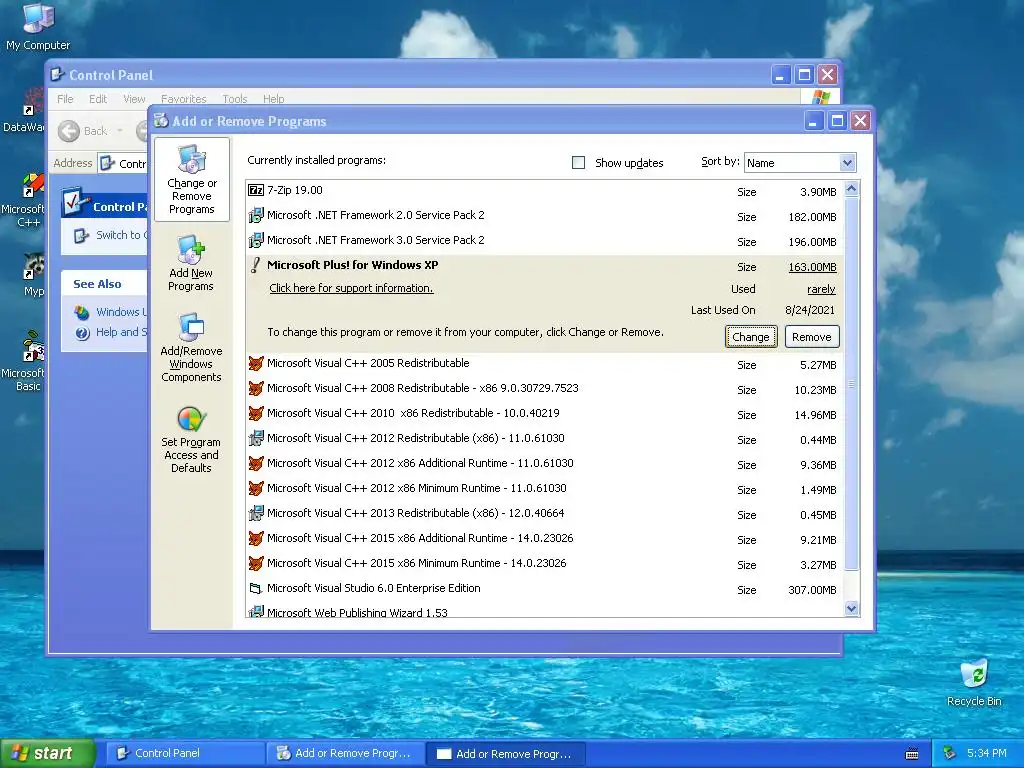Click the program list scrollbar thumb
Screen dimensions: 1024x768
(852, 384)
